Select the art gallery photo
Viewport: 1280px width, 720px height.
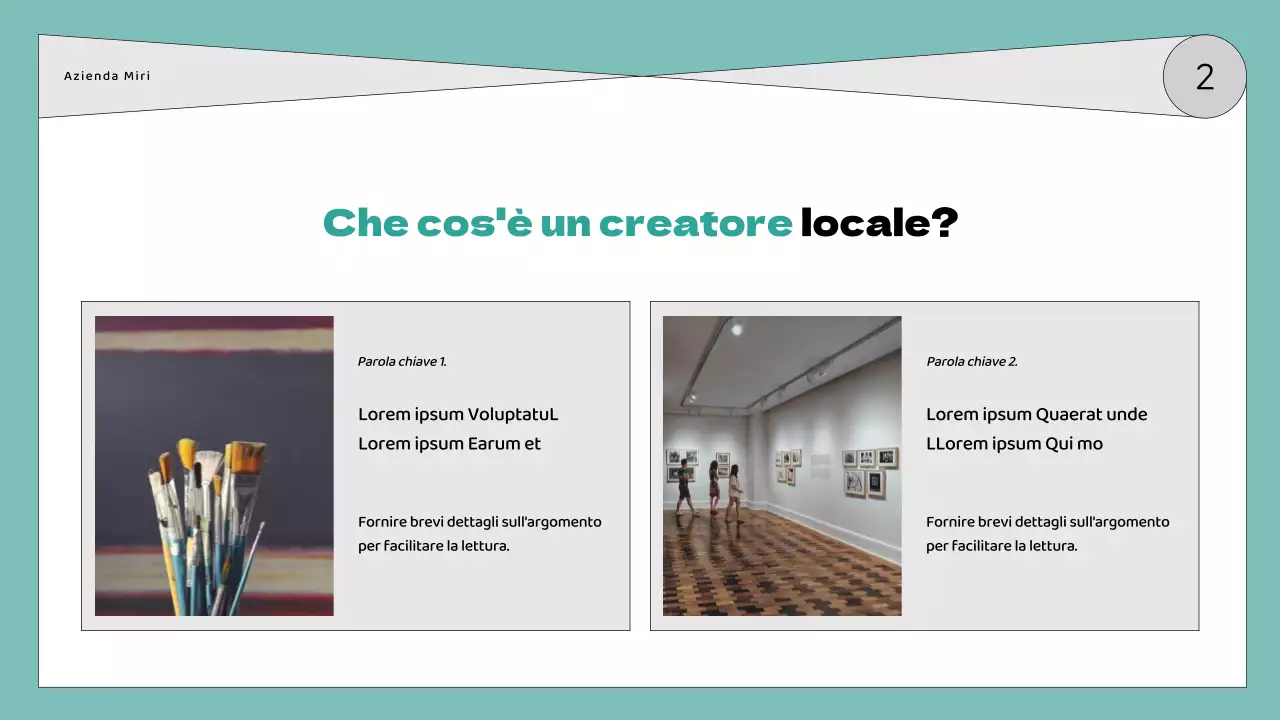(x=782, y=466)
